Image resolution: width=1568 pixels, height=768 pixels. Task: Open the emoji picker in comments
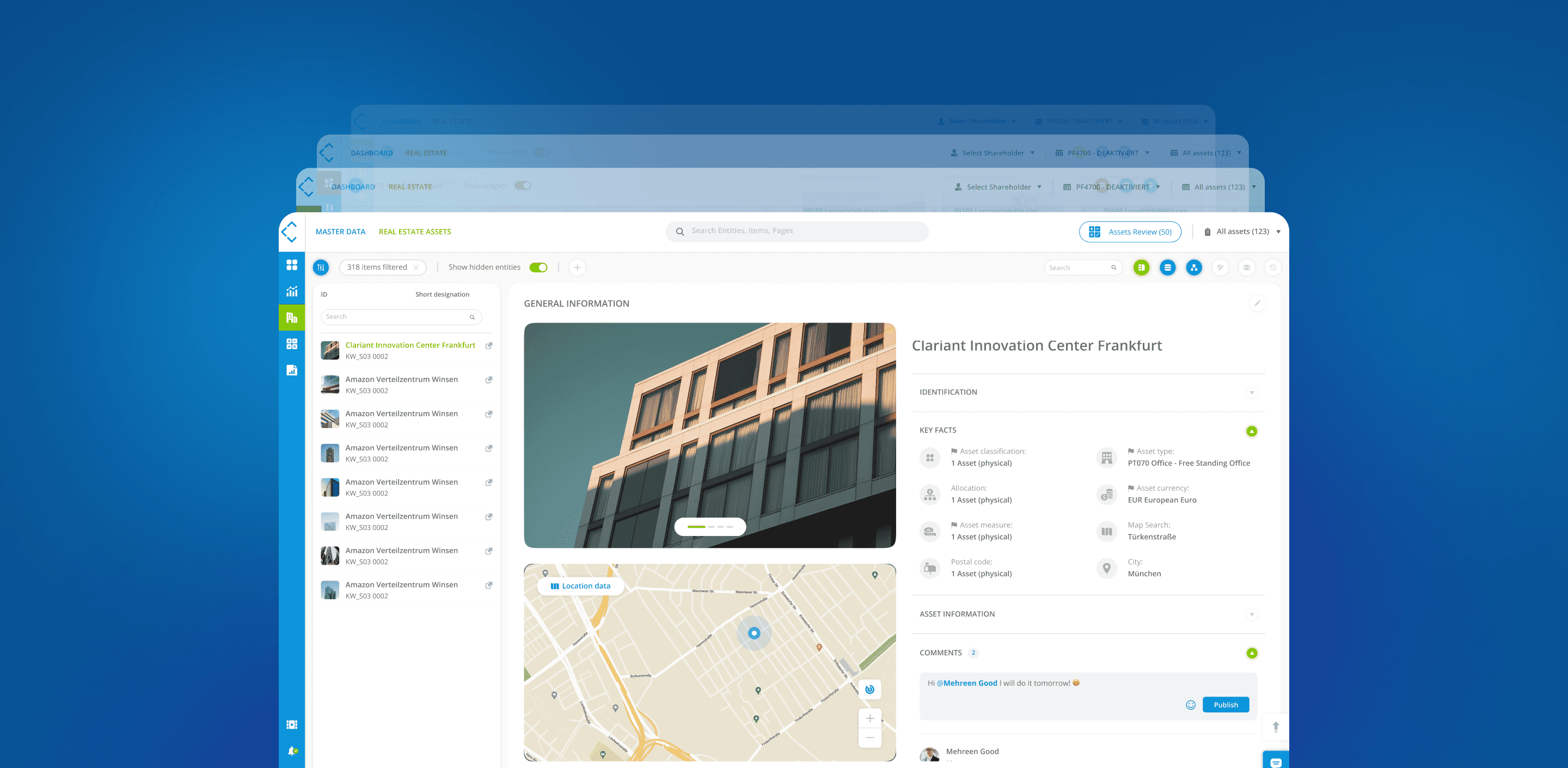point(1191,705)
